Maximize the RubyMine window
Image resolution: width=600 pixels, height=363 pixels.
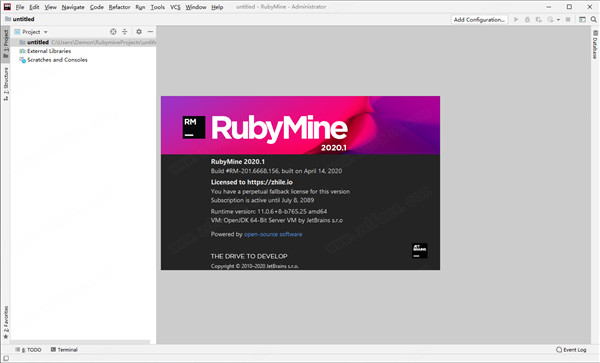tap(569, 7)
